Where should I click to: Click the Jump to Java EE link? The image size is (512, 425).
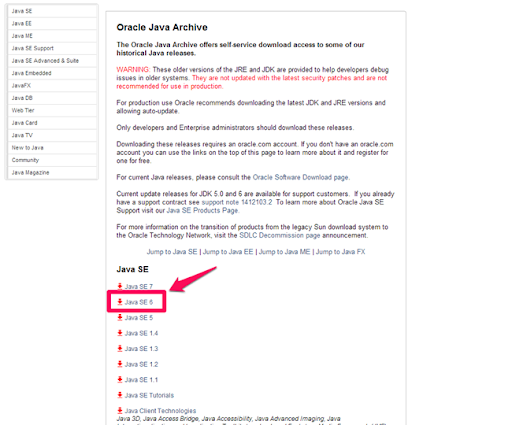228,252
